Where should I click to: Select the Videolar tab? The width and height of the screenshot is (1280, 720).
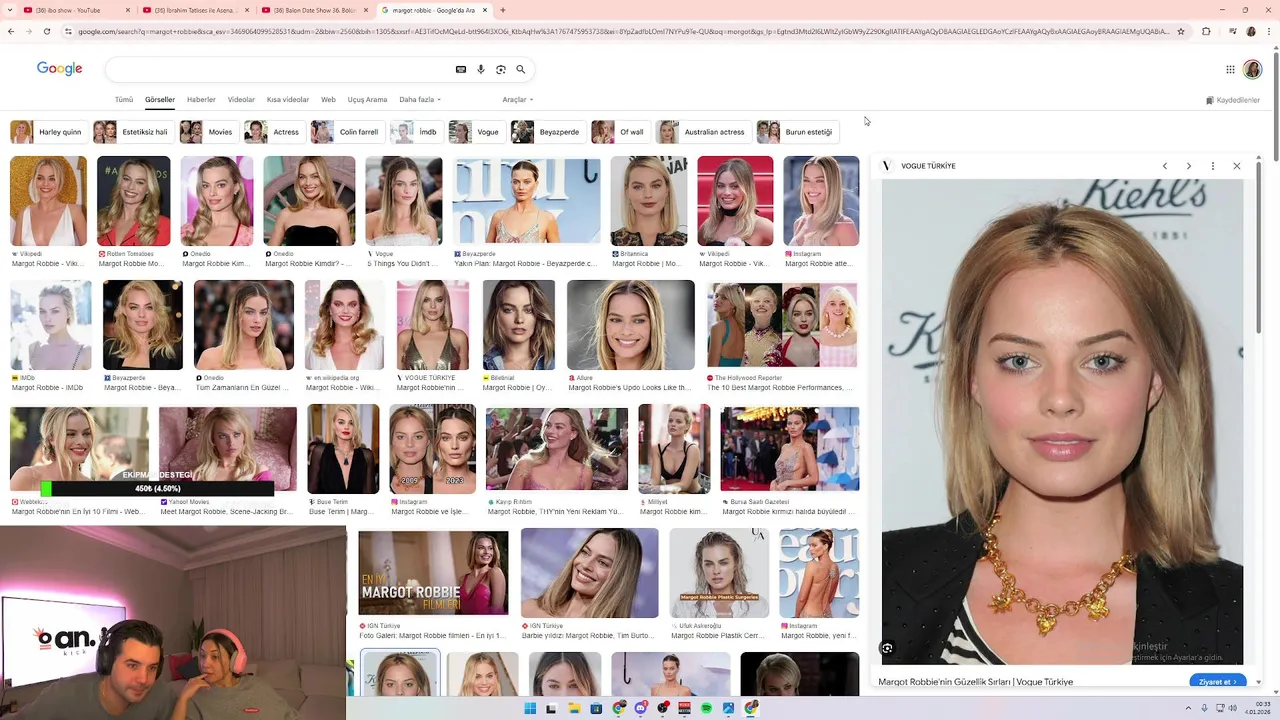(x=241, y=100)
